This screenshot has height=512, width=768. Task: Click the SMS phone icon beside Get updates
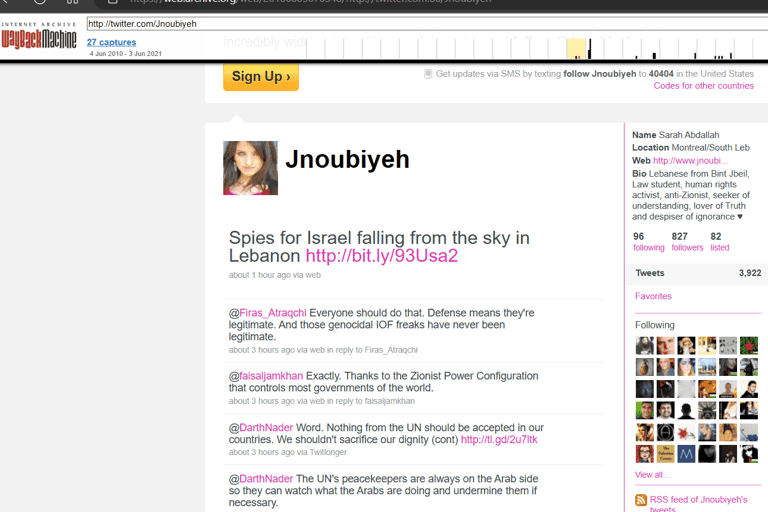point(428,74)
